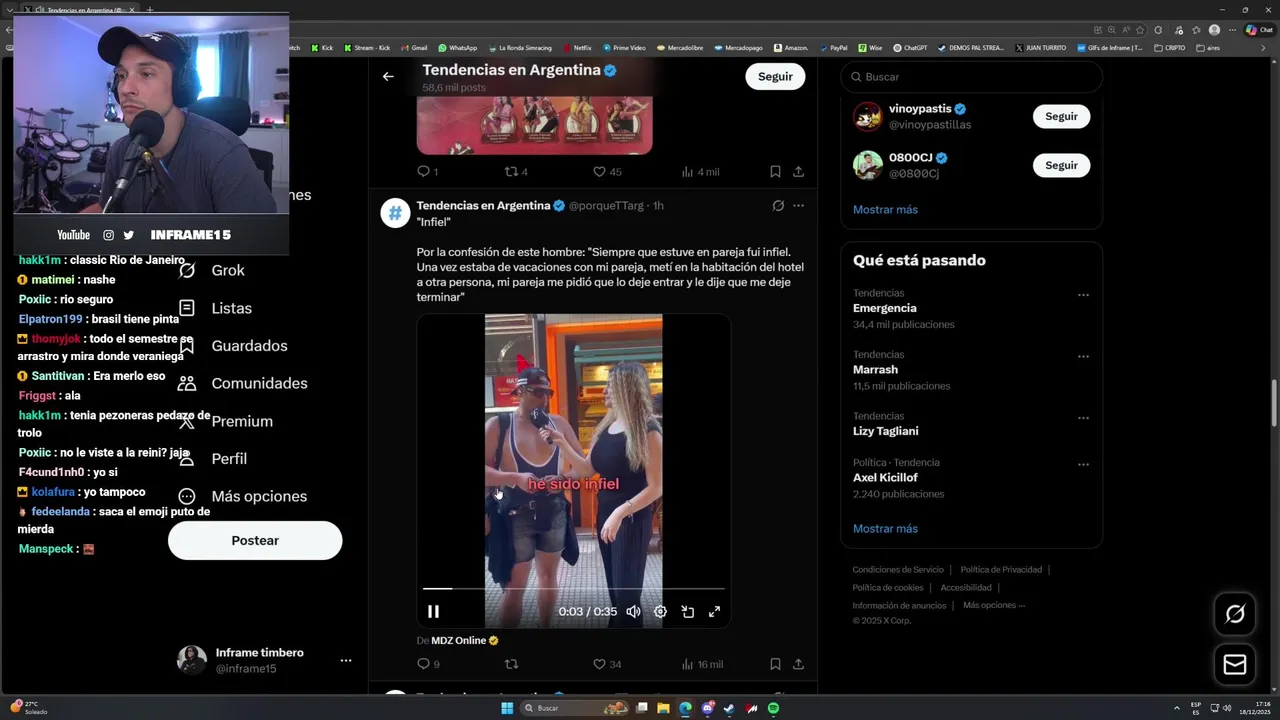Open more options for Marrash trend

point(1083,356)
